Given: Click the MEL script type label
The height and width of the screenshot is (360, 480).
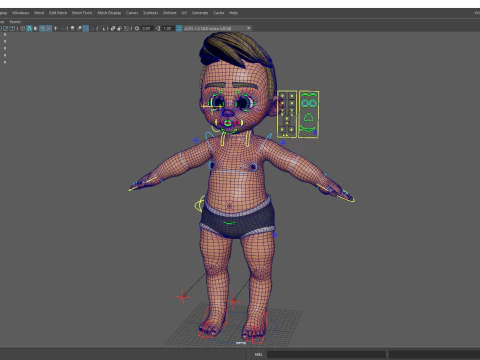Looking at the screenshot, I should pyautogui.click(x=259, y=354).
